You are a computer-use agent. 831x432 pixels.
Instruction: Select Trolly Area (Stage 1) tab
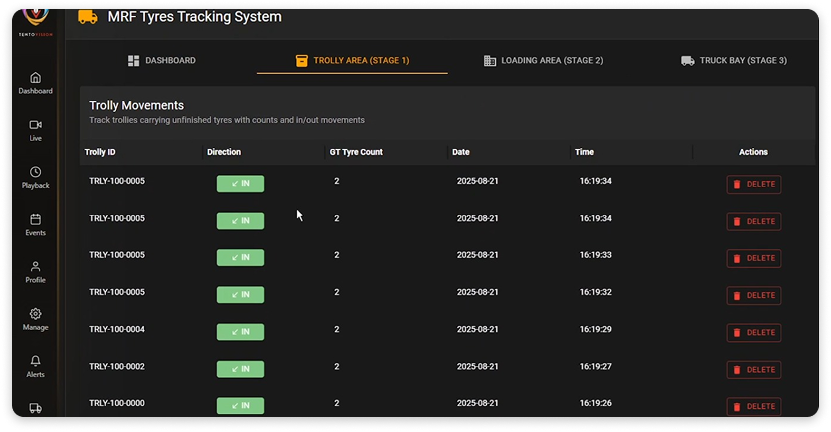[352, 61]
